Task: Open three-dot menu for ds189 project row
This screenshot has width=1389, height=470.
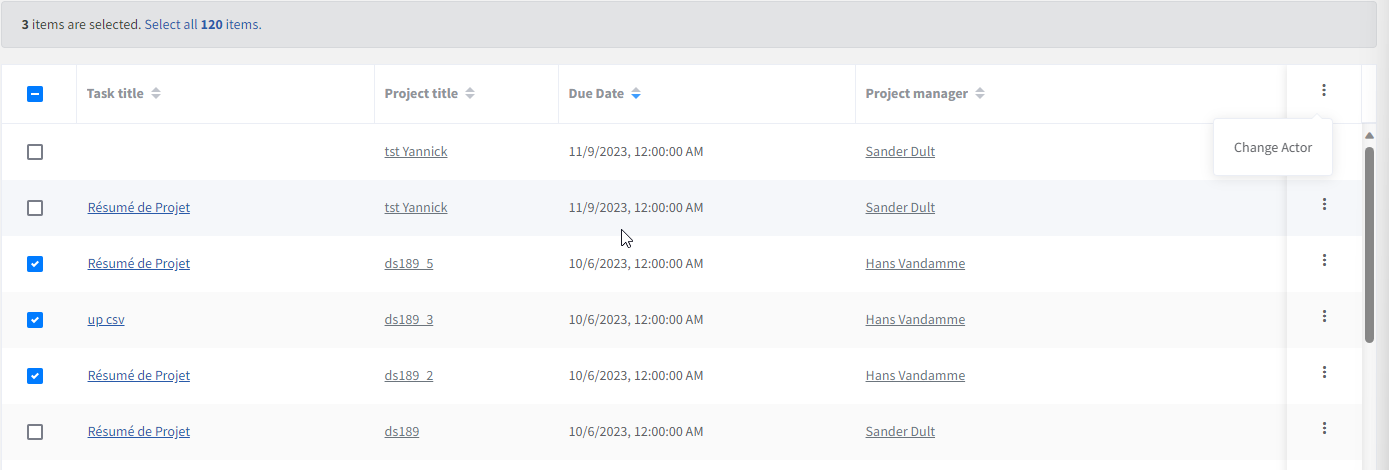Action: pyautogui.click(x=1323, y=429)
